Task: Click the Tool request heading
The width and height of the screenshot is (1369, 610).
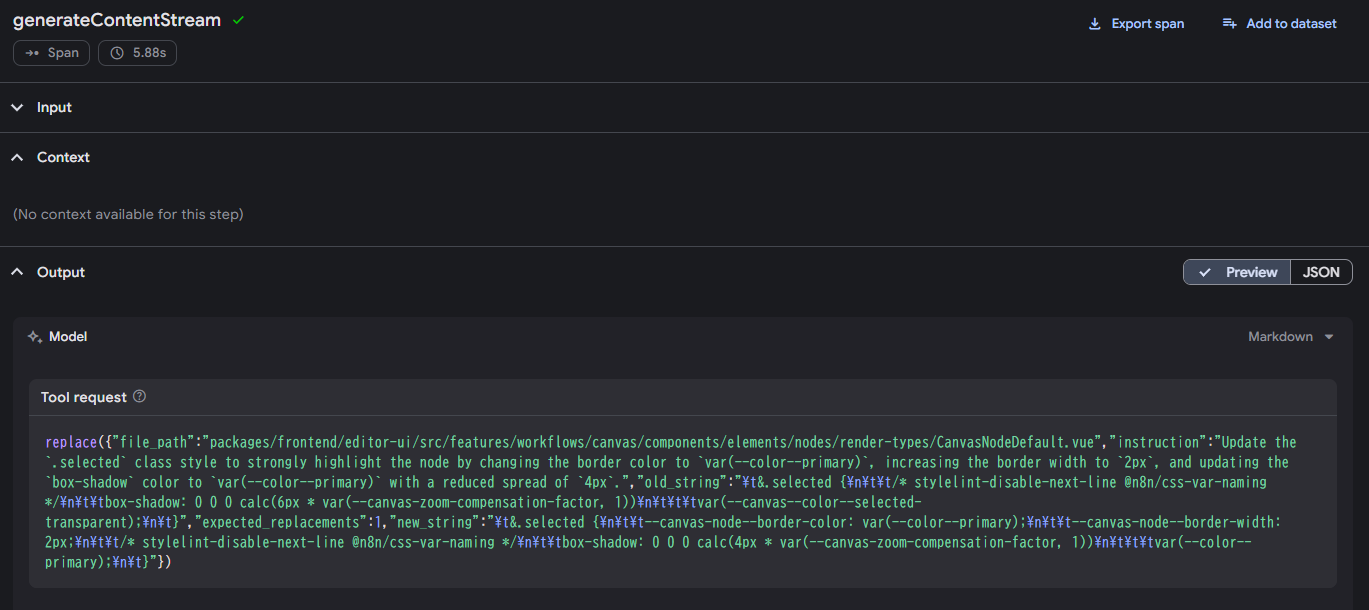Action: pyautogui.click(x=84, y=397)
